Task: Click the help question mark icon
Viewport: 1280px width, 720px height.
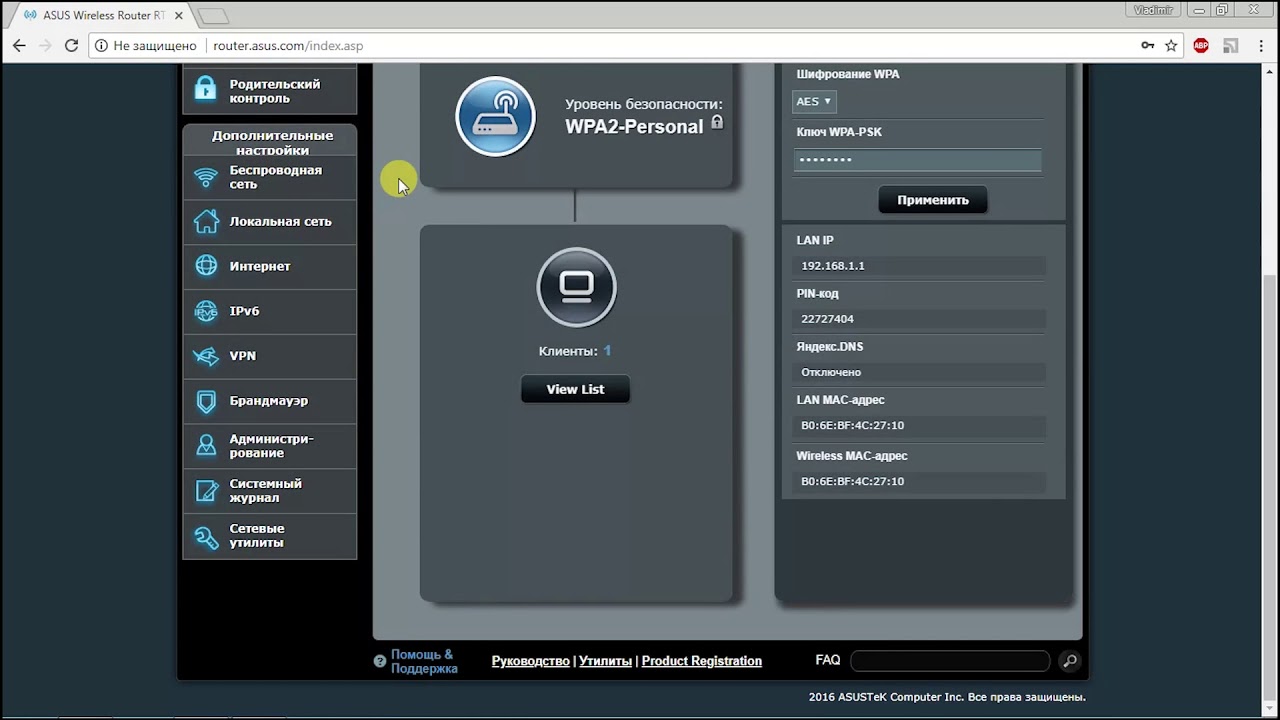Action: point(380,661)
